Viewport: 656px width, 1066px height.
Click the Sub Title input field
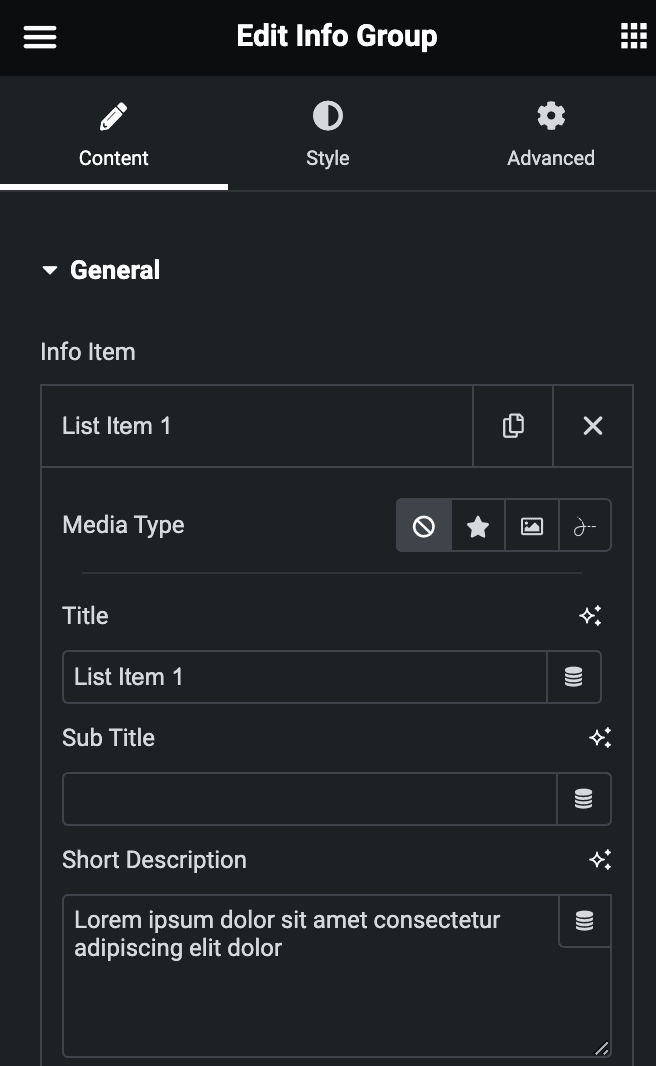point(309,799)
